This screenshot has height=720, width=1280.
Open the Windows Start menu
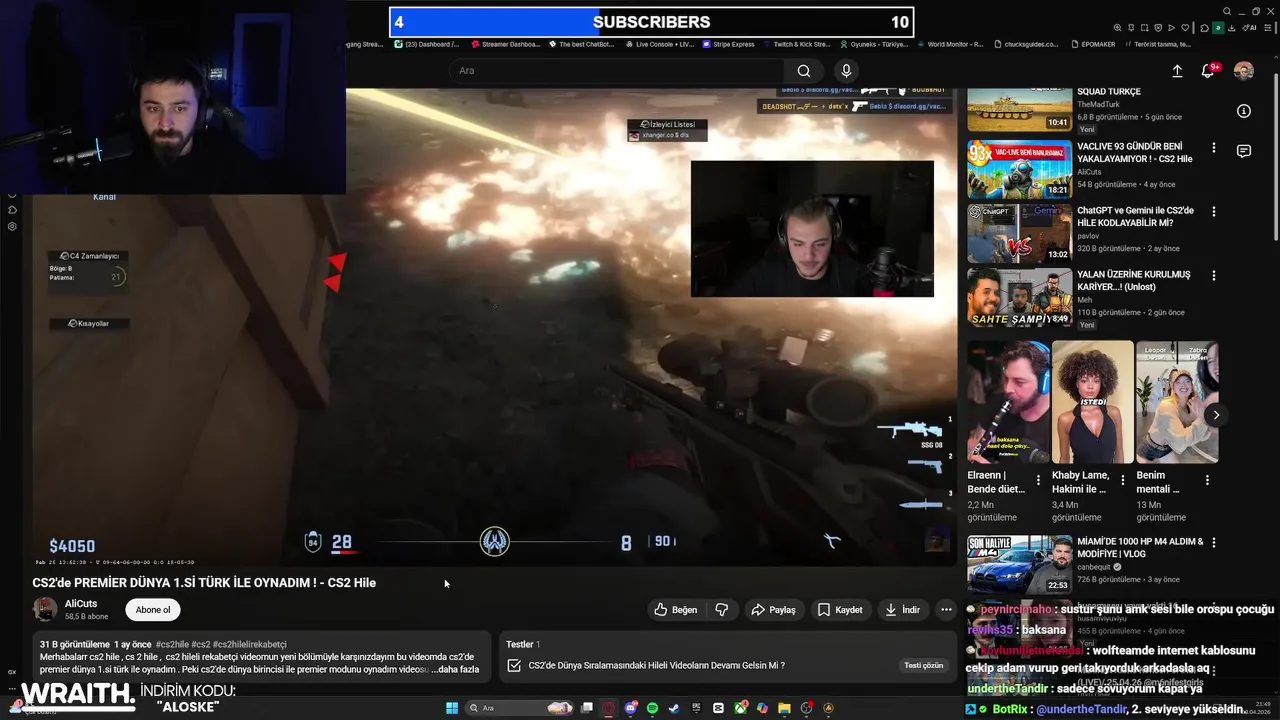point(452,708)
